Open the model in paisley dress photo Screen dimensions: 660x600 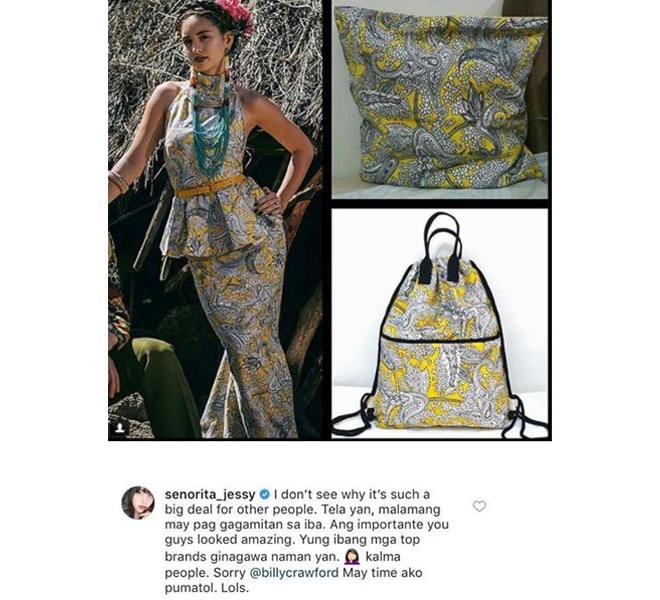[x=216, y=219]
